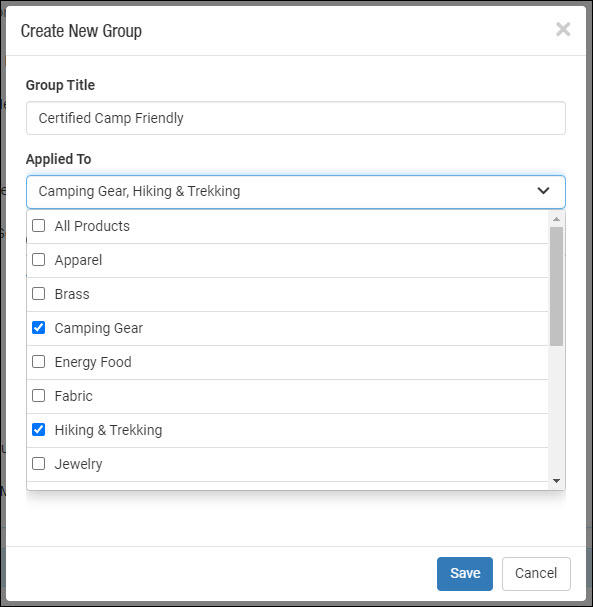Image resolution: width=593 pixels, height=607 pixels.
Task: Uncheck the Hiking & Trekking checkbox
Action: (38, 430)
